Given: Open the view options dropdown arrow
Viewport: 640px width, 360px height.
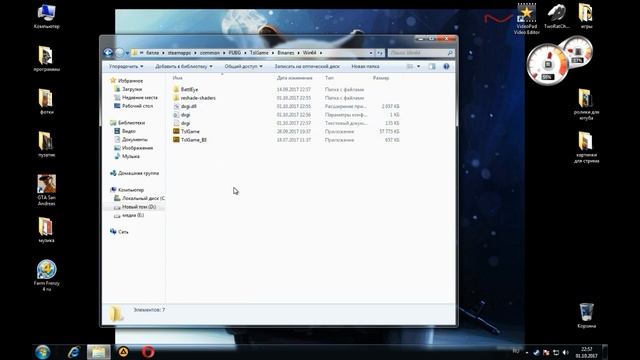Looking at the screenshot, I should coord(418,66).
